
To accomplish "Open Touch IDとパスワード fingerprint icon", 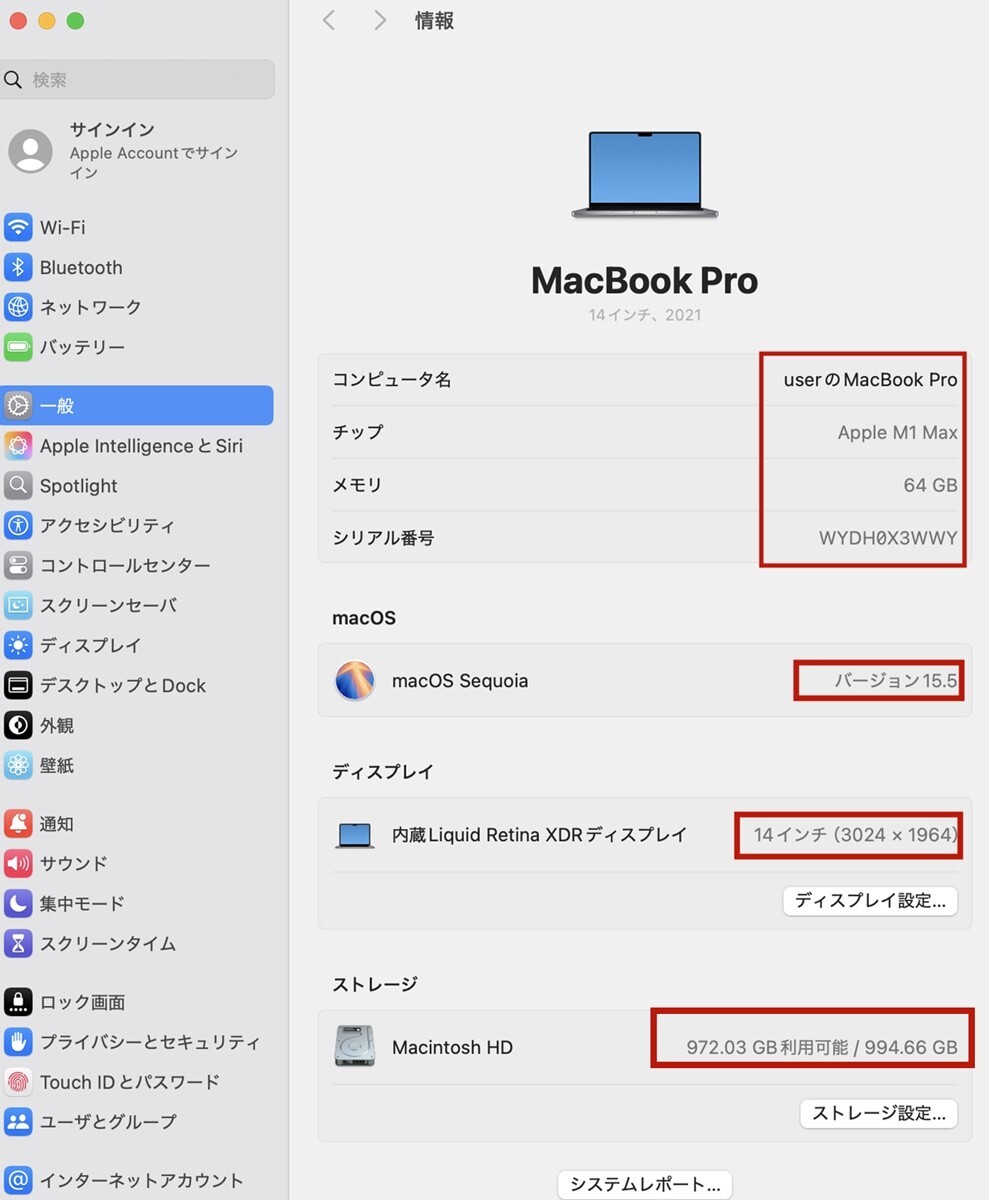I will (x=18, y=1081).
